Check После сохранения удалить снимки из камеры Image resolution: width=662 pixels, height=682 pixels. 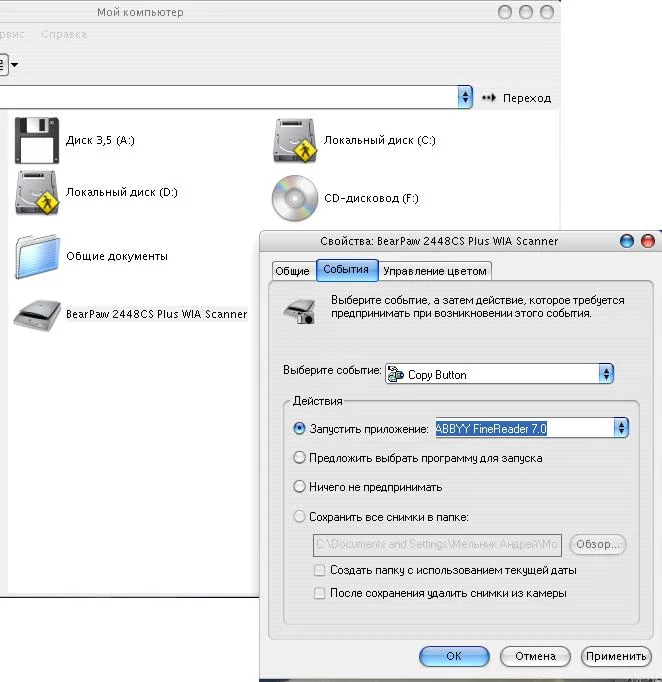point(319,593)
